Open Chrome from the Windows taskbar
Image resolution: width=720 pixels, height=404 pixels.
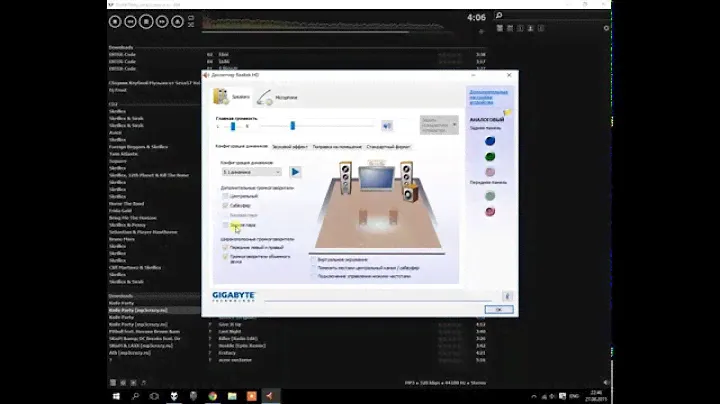point(211,395)
